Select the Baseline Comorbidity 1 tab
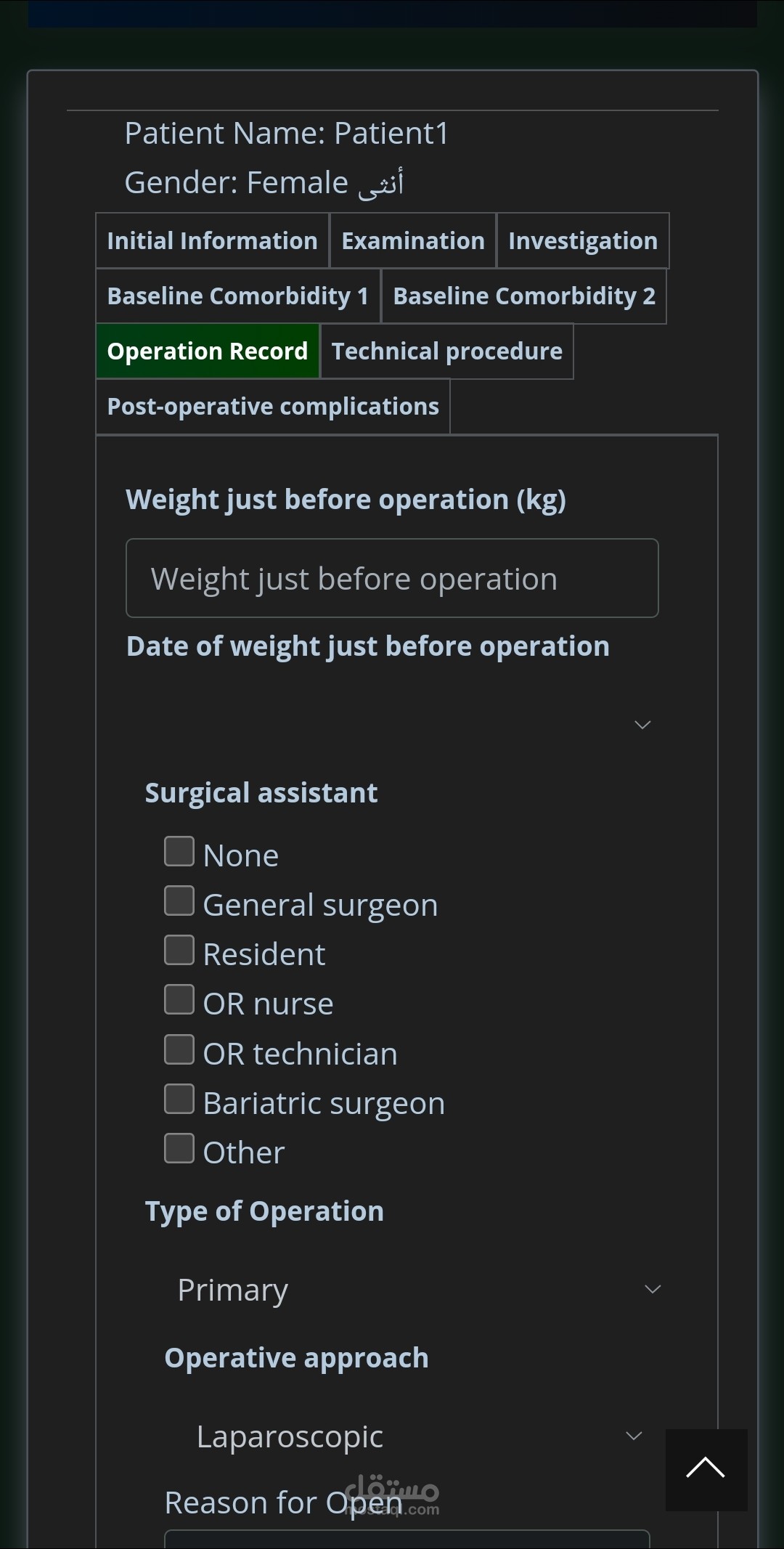 [238, 296]
